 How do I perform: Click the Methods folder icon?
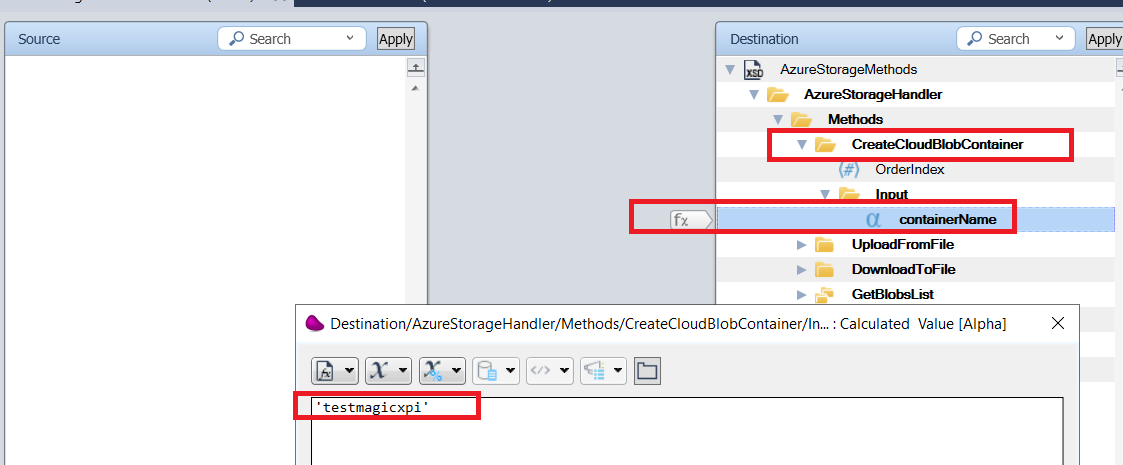click(801, 119)
